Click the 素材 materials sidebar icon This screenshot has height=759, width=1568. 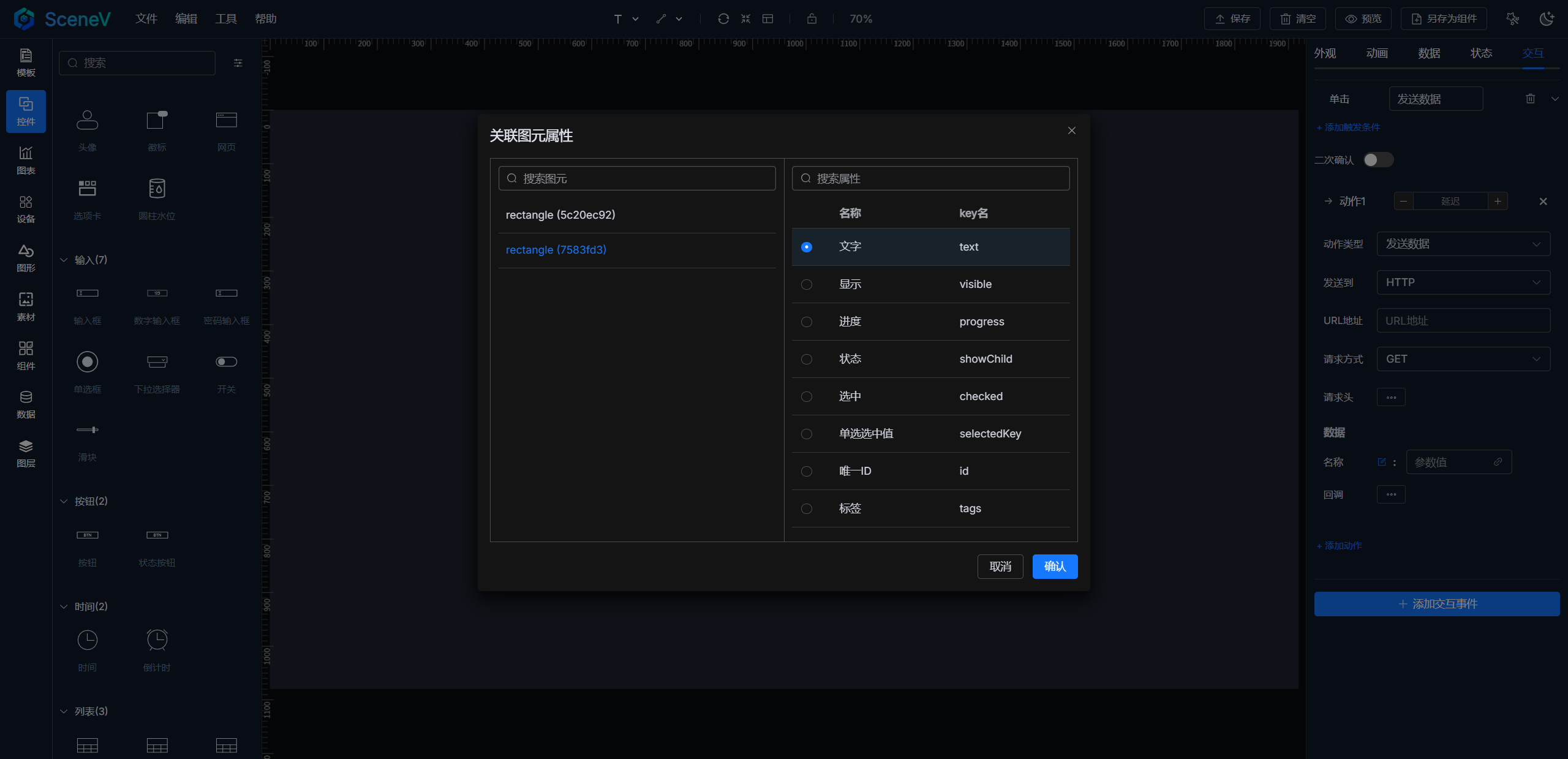tap(26, 306)
